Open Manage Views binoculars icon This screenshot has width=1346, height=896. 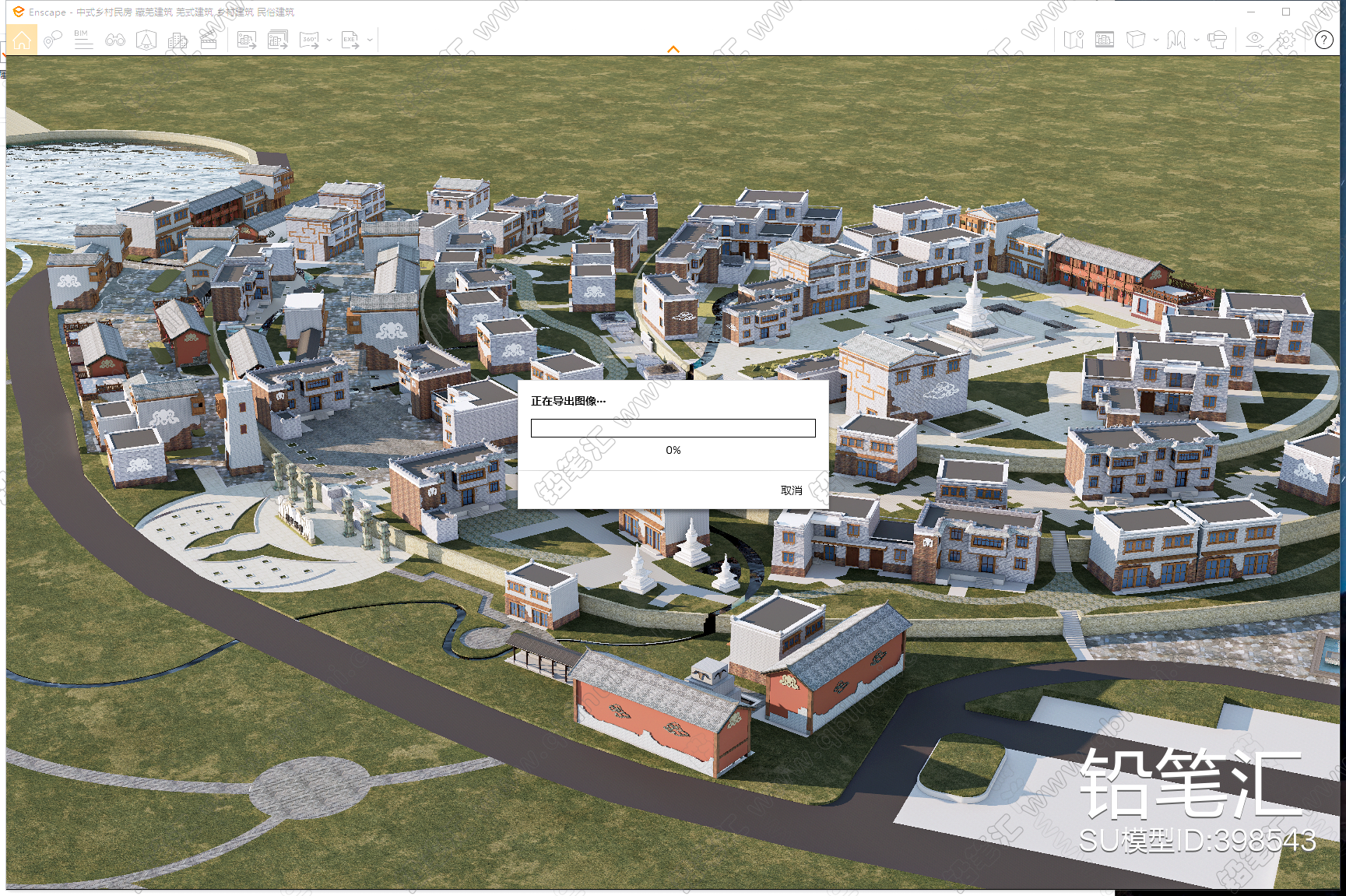[x=115, y=40]
